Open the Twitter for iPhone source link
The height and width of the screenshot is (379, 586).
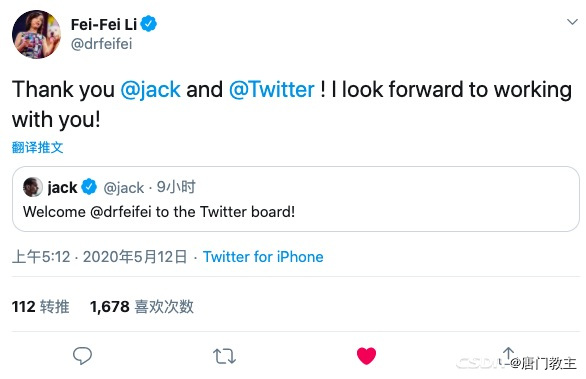tap(263, 257)
